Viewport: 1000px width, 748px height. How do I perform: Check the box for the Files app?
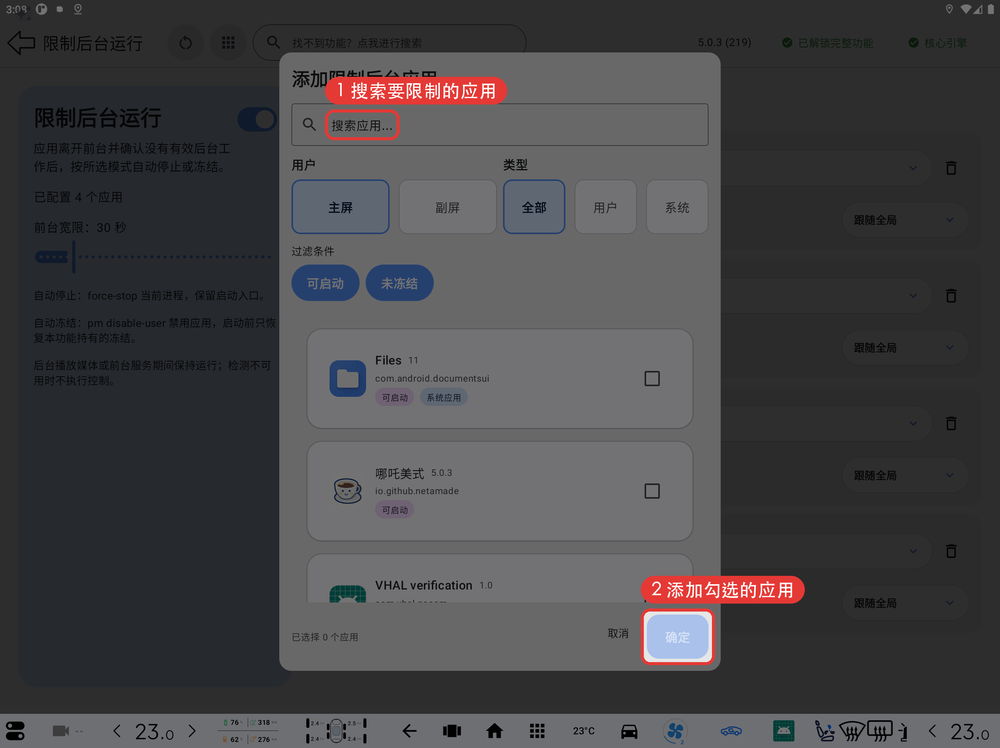coord(652,378)
